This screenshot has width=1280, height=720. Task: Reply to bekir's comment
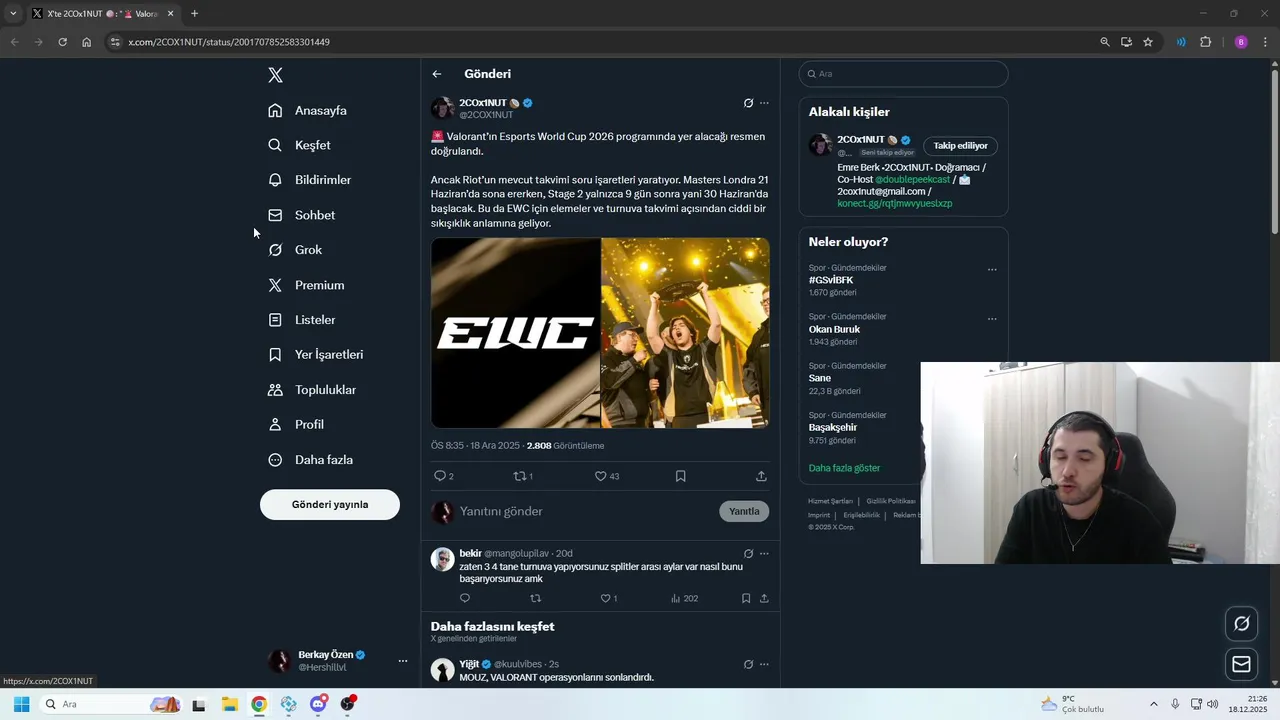click(x=464, y=598)
